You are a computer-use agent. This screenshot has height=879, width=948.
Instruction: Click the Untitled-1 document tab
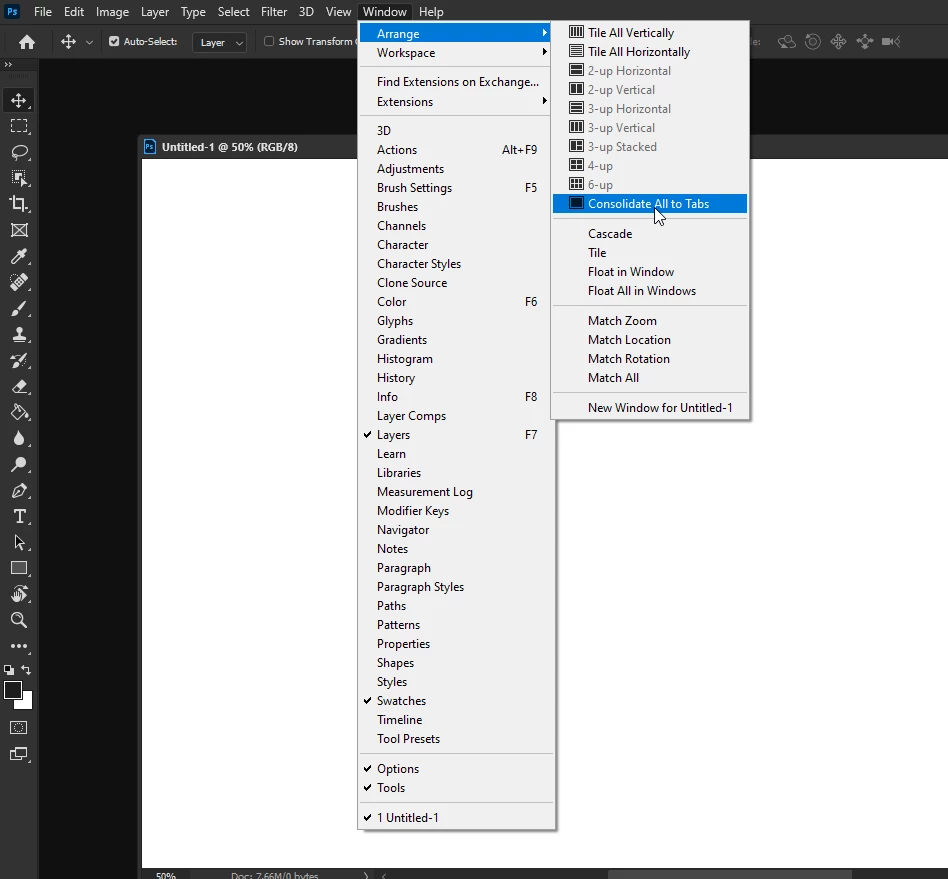click(x=230, y=147)
